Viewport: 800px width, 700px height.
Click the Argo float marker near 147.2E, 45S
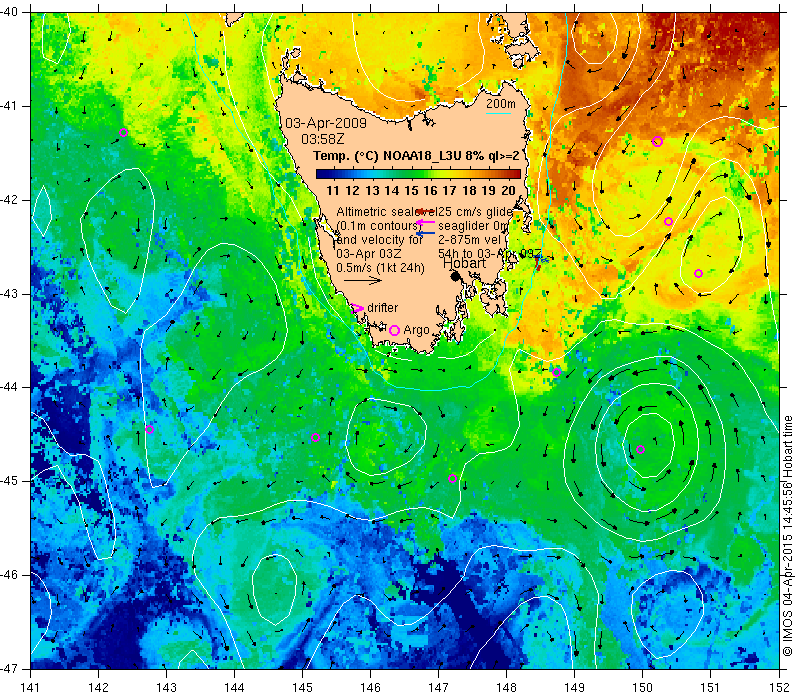coord(452,479)
